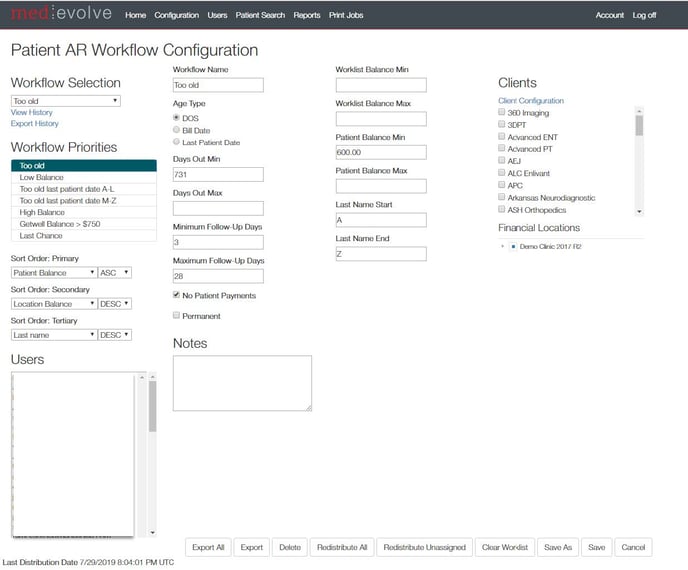Click into the Days Out Max field

(x=218, y=208)
